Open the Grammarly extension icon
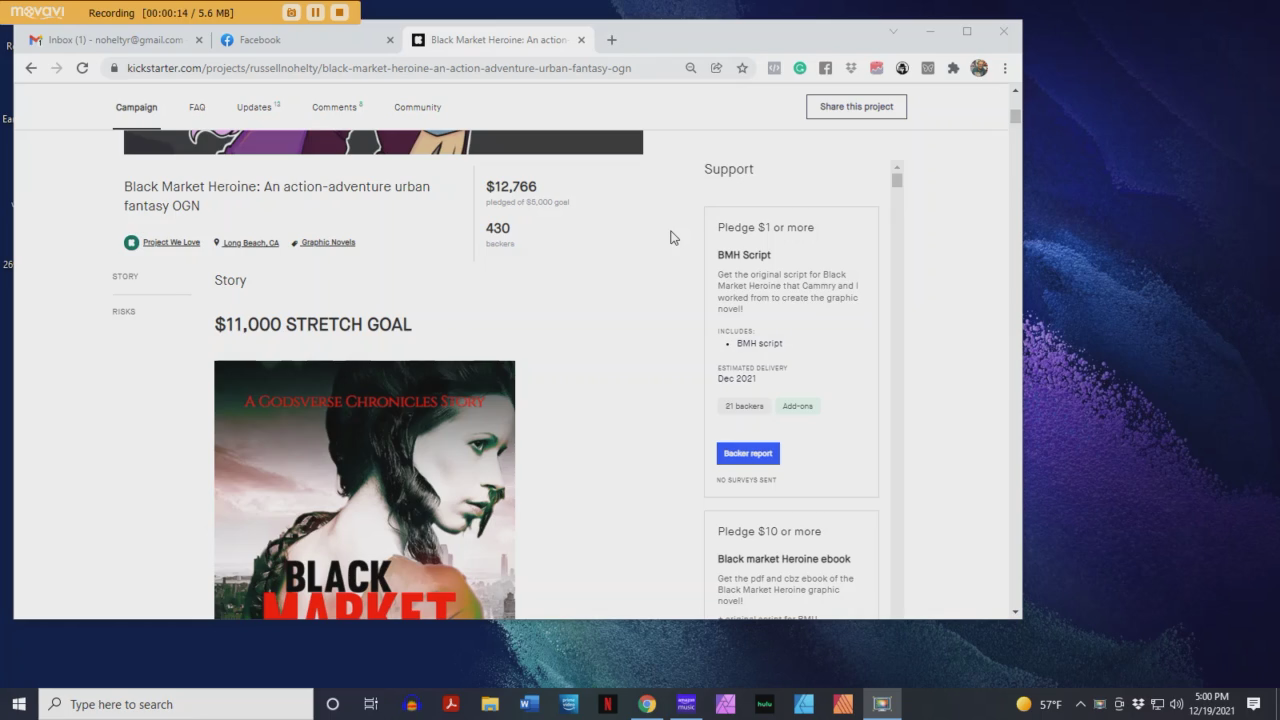The height and width of the screenshot is (720, 1280). [799, 68]
